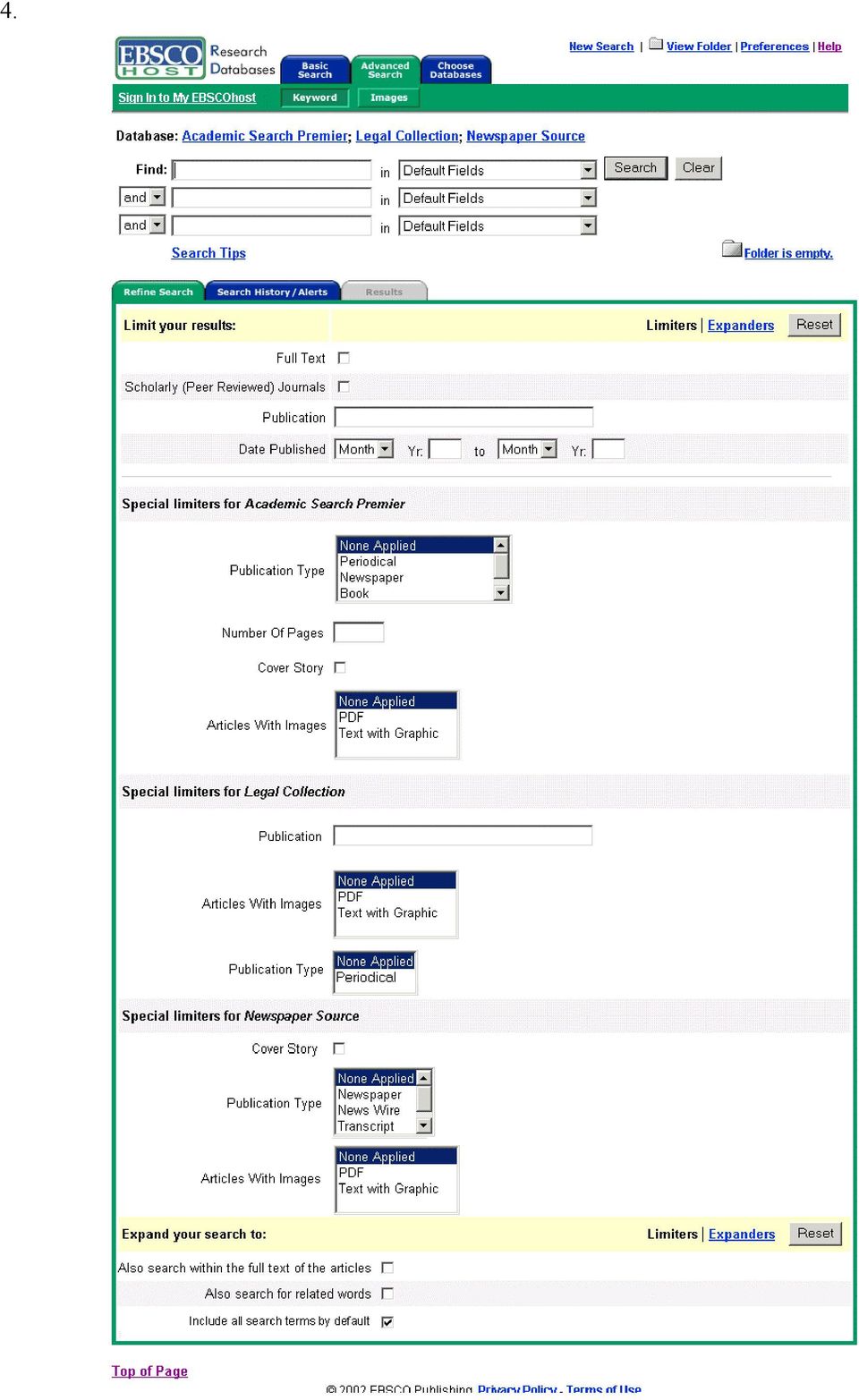Click the bottom Reset button
This screenshot has height=1400, width=859.
pyautogui.click(x=815, y=1234)
